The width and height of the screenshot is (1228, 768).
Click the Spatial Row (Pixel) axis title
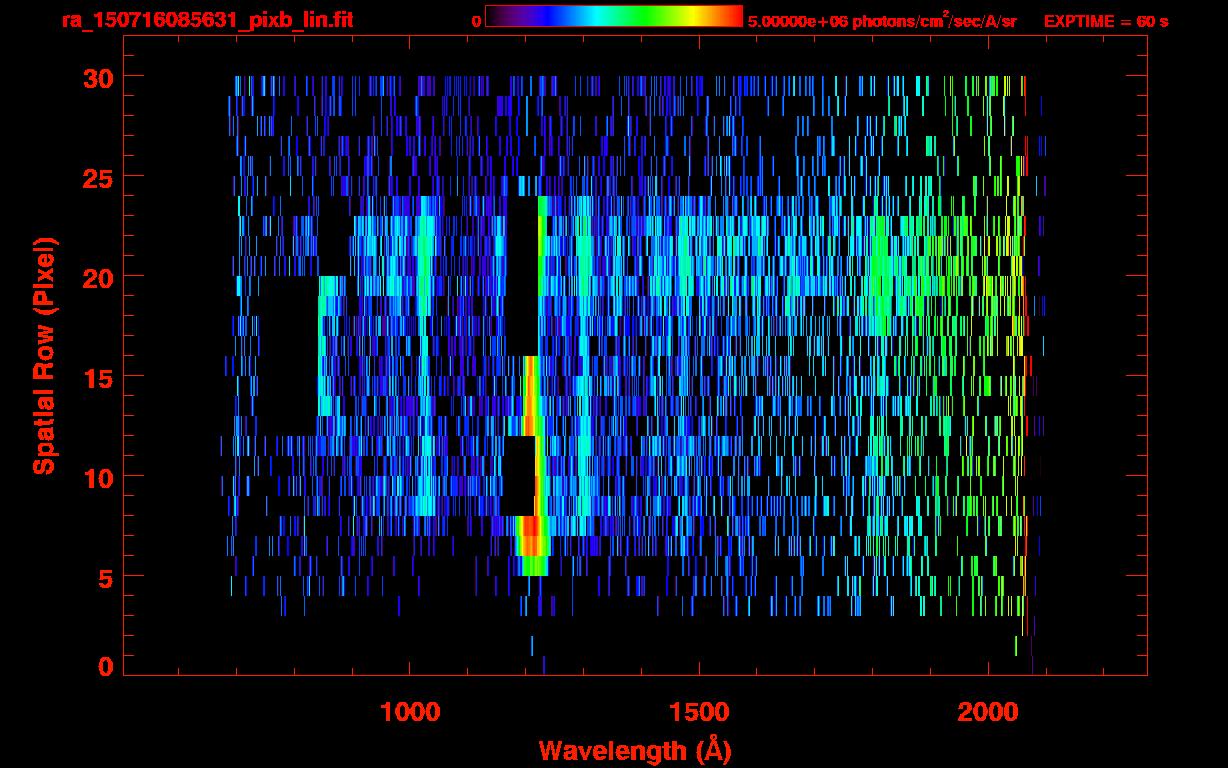click(44, 355)
